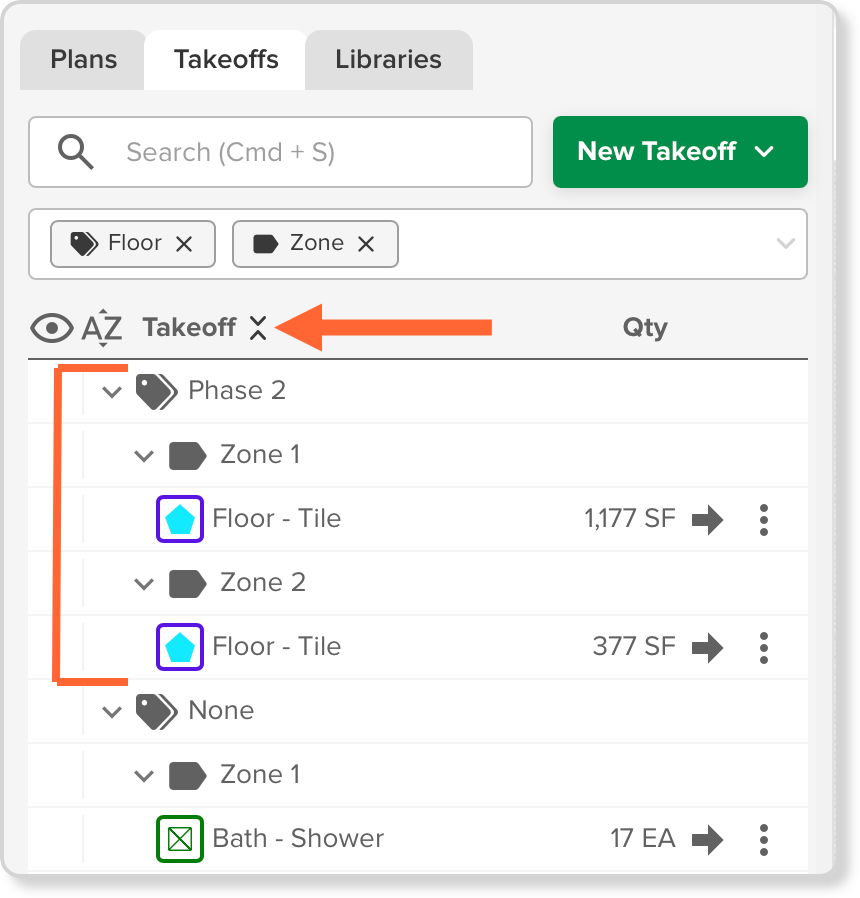This screenshot has height=898, width=860.
Task: Collapse all groups icon beside Takeoff
Action: point(258,328)
